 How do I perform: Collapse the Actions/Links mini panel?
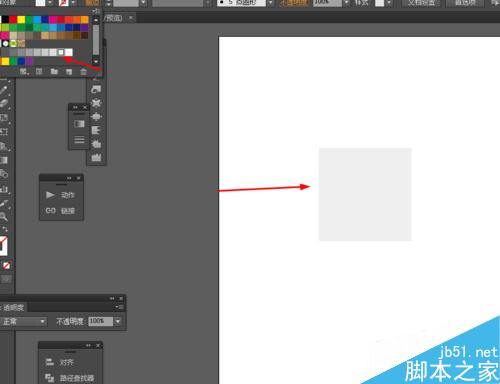(x=69, y=178)
